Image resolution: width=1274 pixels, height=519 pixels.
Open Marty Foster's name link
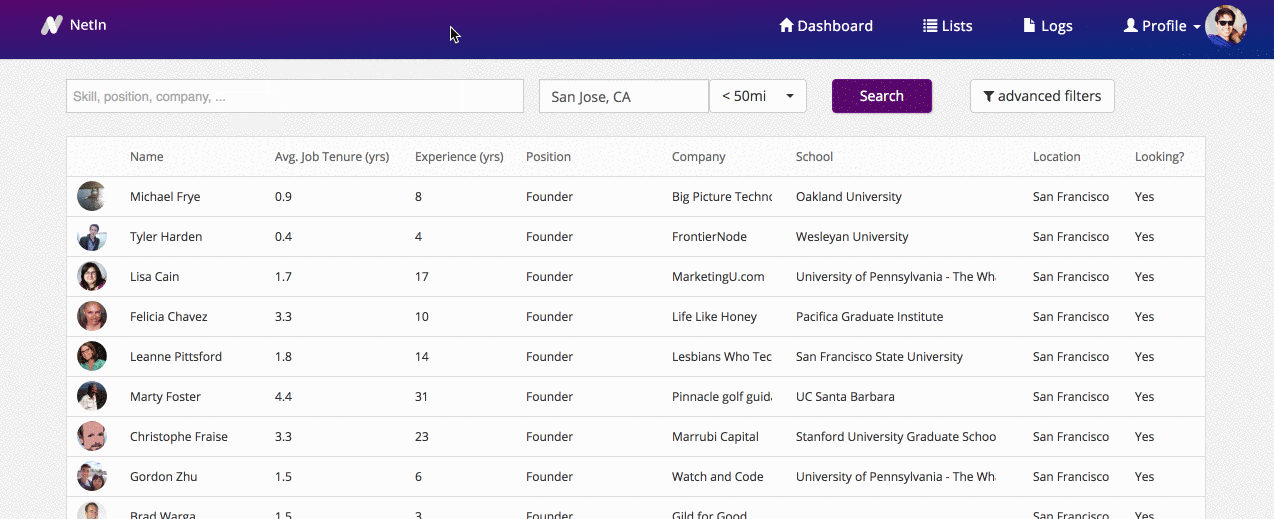[x=165, y=397]
